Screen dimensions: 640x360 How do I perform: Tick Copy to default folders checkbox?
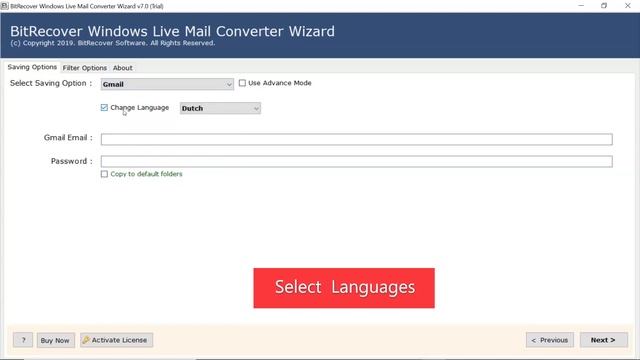click(x=104, y=174)
